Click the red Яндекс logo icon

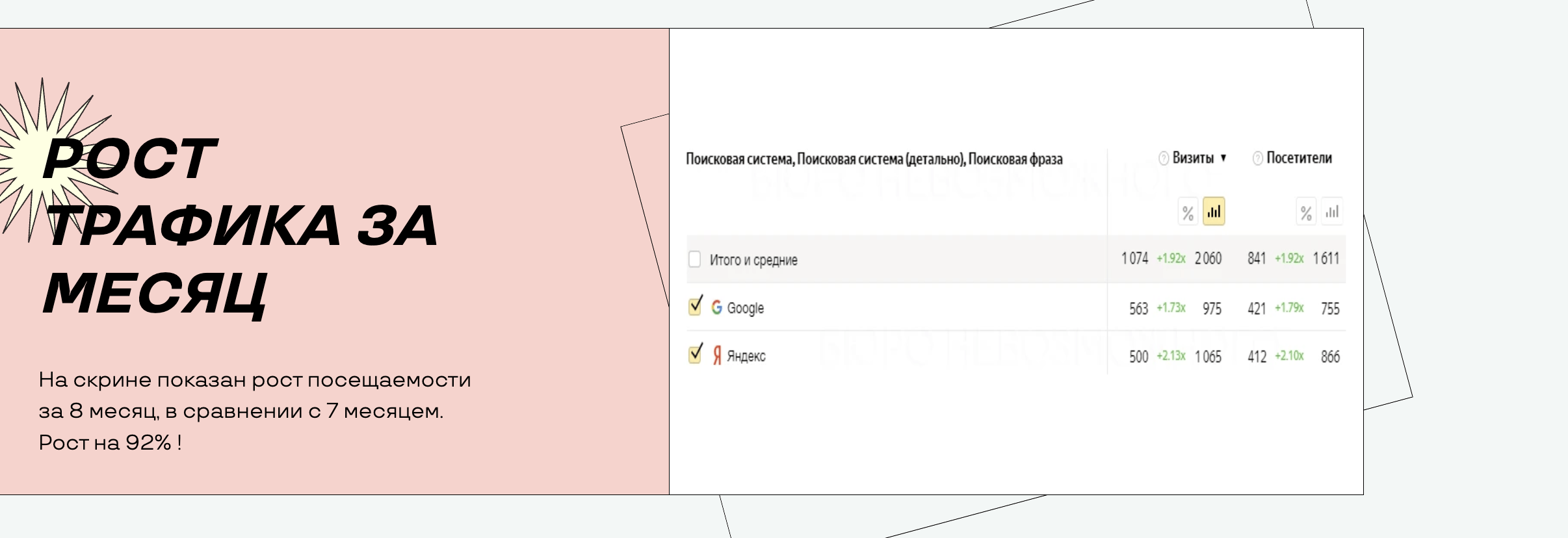716,355
